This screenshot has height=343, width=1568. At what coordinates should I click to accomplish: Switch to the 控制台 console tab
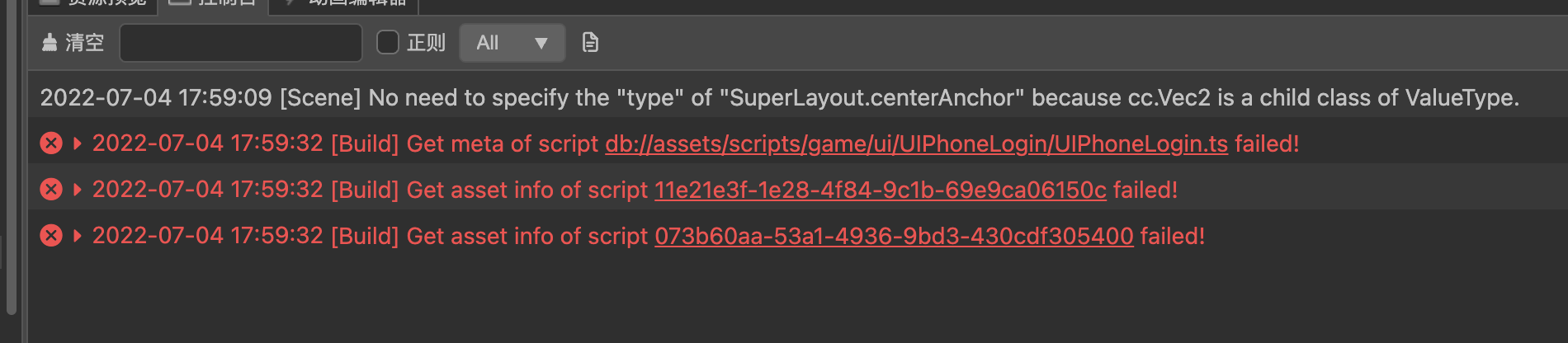point(213,3)
